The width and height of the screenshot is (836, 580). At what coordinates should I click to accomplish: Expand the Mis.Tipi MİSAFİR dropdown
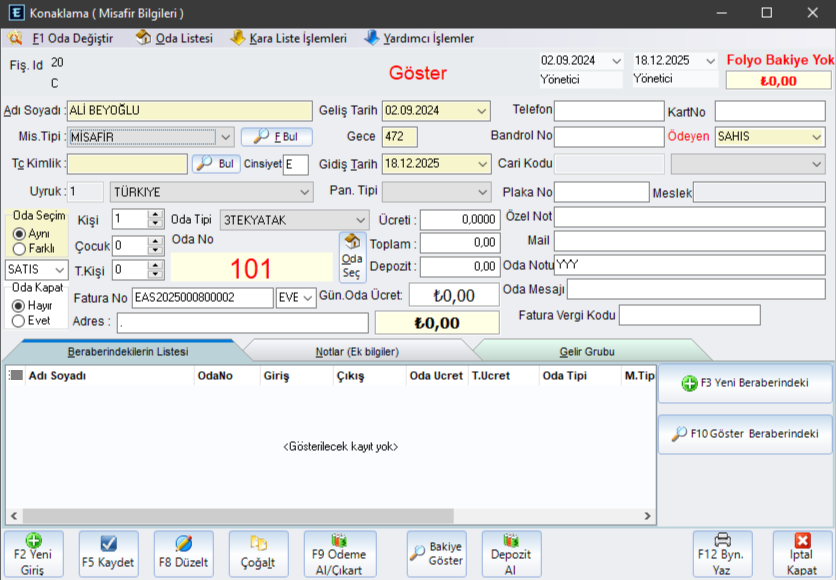[x=226, y=137]
